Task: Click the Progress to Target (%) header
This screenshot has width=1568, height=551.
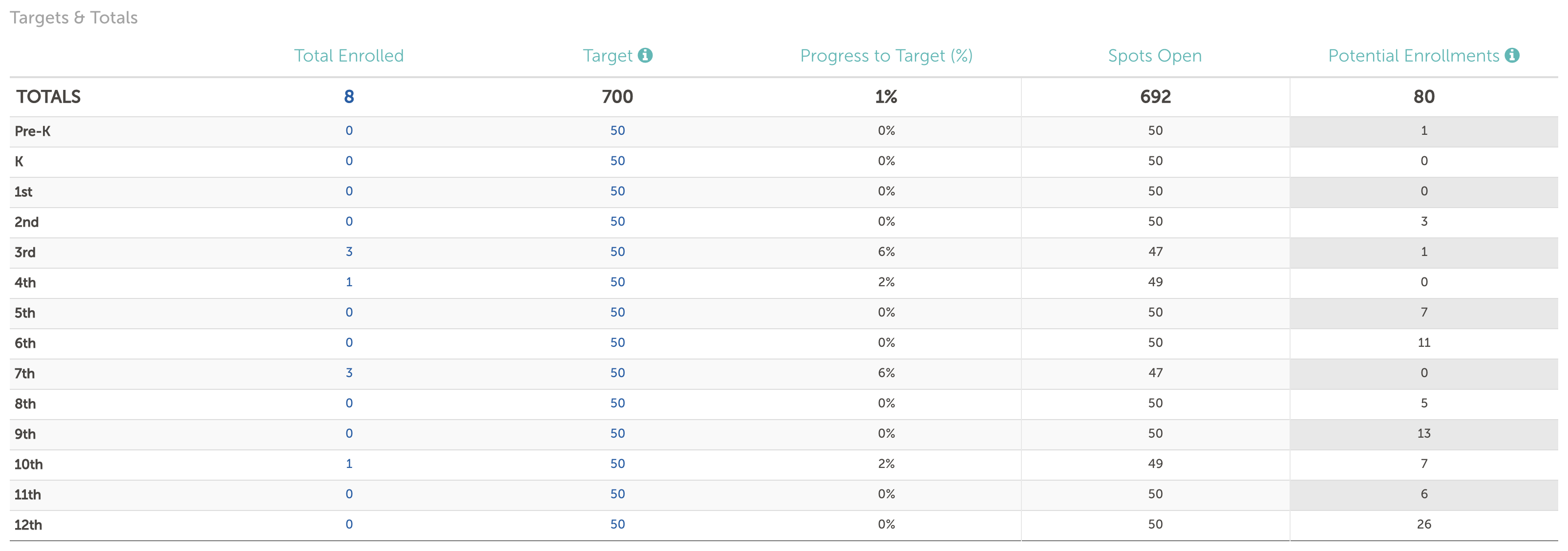Action: (886, 56)
